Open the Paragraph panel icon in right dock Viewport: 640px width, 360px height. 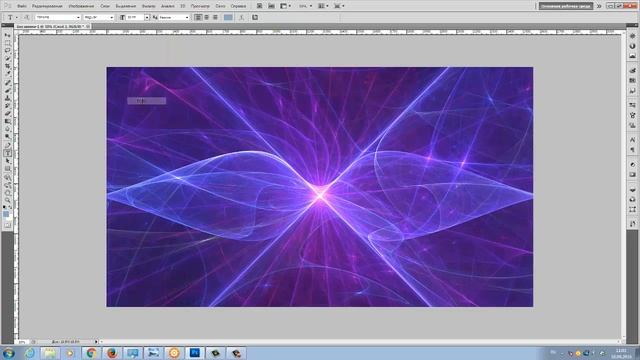(632, 150)
